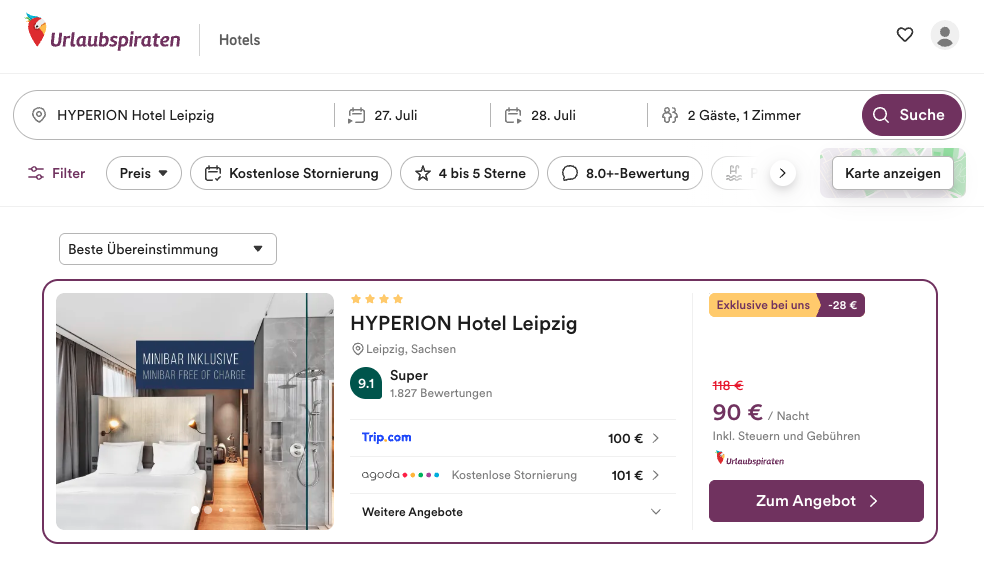Open favorites via the heart icon
Screen dimensions: 984x561
tap(904, 35)
